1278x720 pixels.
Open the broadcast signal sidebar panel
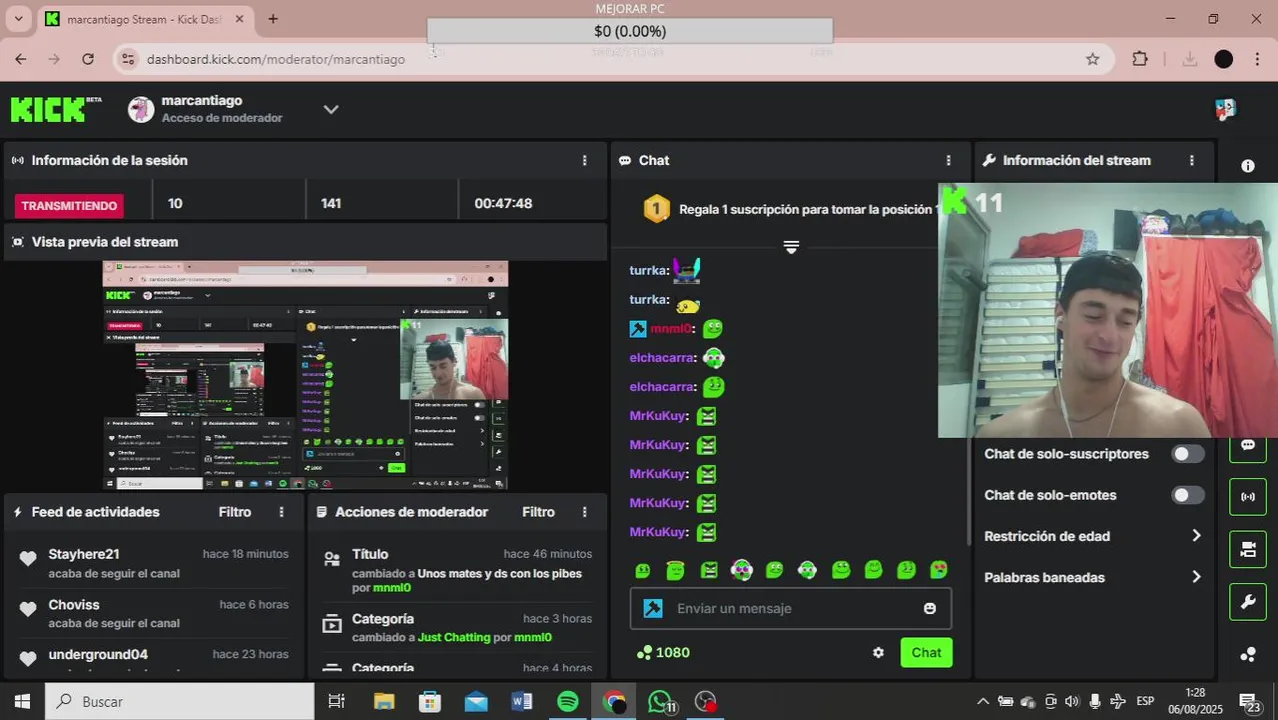pyautogui.click(x=1248, y=496)
